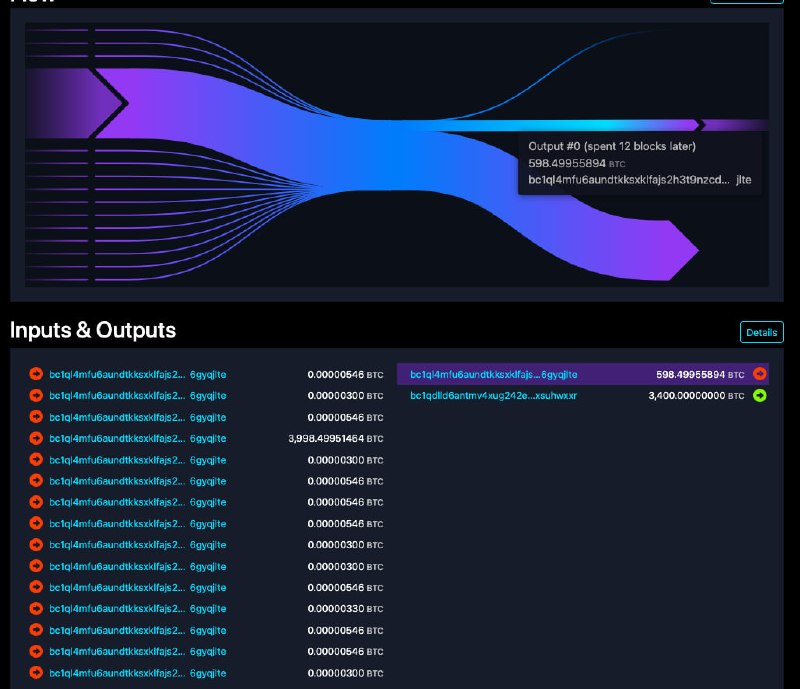Screen dimensions: 800x689
Task: Click red arrow icon beside third input row
Action: point(36,417)
